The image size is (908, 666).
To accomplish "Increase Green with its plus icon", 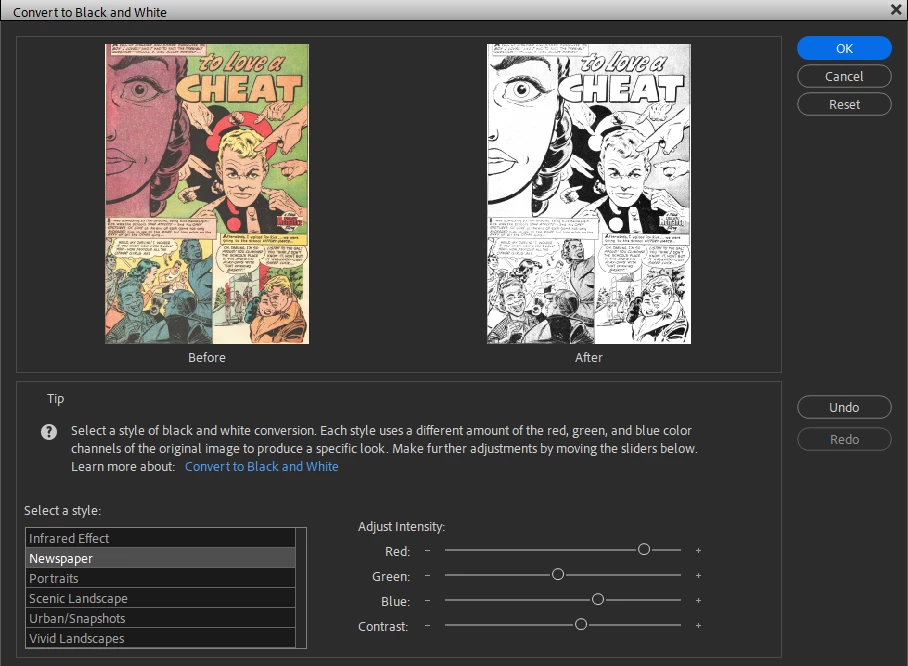I will coord(698,575).
